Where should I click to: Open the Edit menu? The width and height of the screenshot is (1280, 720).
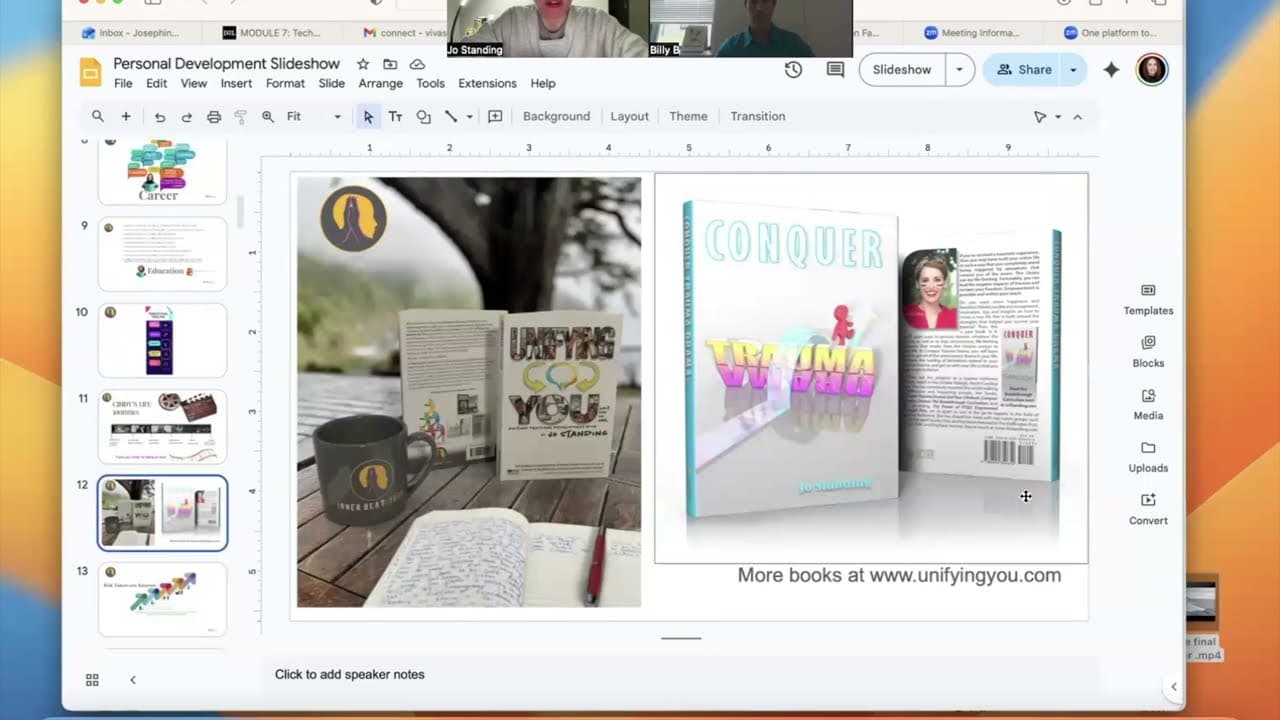coord(157,84)
